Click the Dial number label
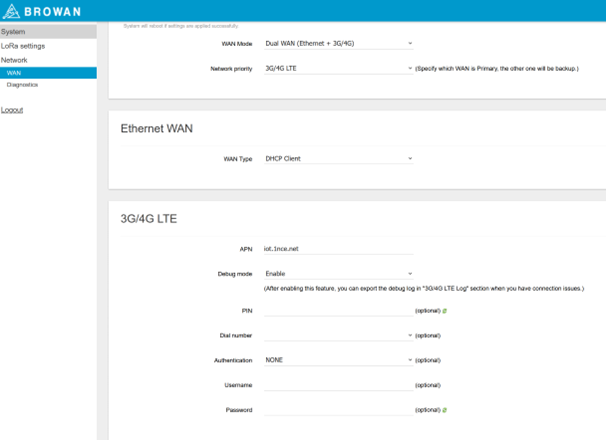Viewport: 606px width, 440px height. coord(236,336)
